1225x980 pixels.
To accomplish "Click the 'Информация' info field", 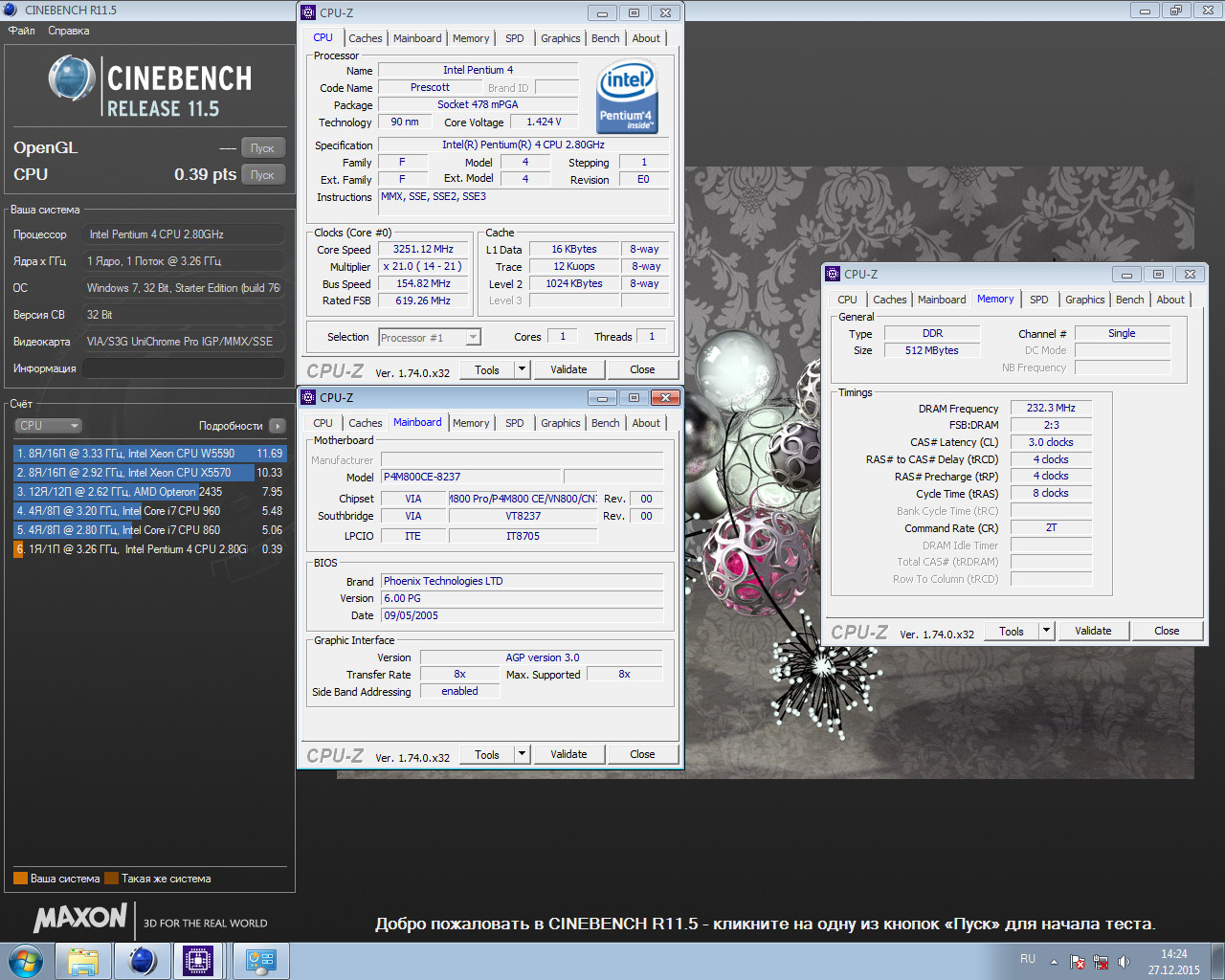I will coord(183,368).
